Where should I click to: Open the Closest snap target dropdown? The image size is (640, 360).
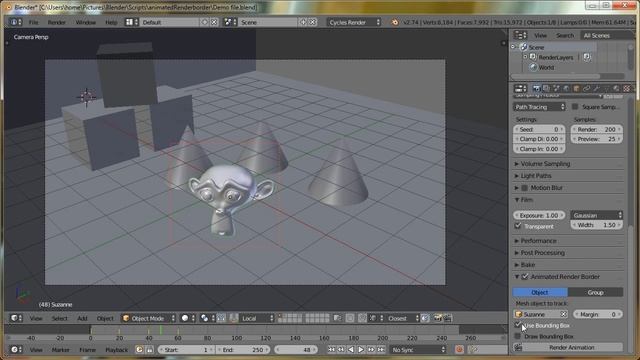click(403, 318)
